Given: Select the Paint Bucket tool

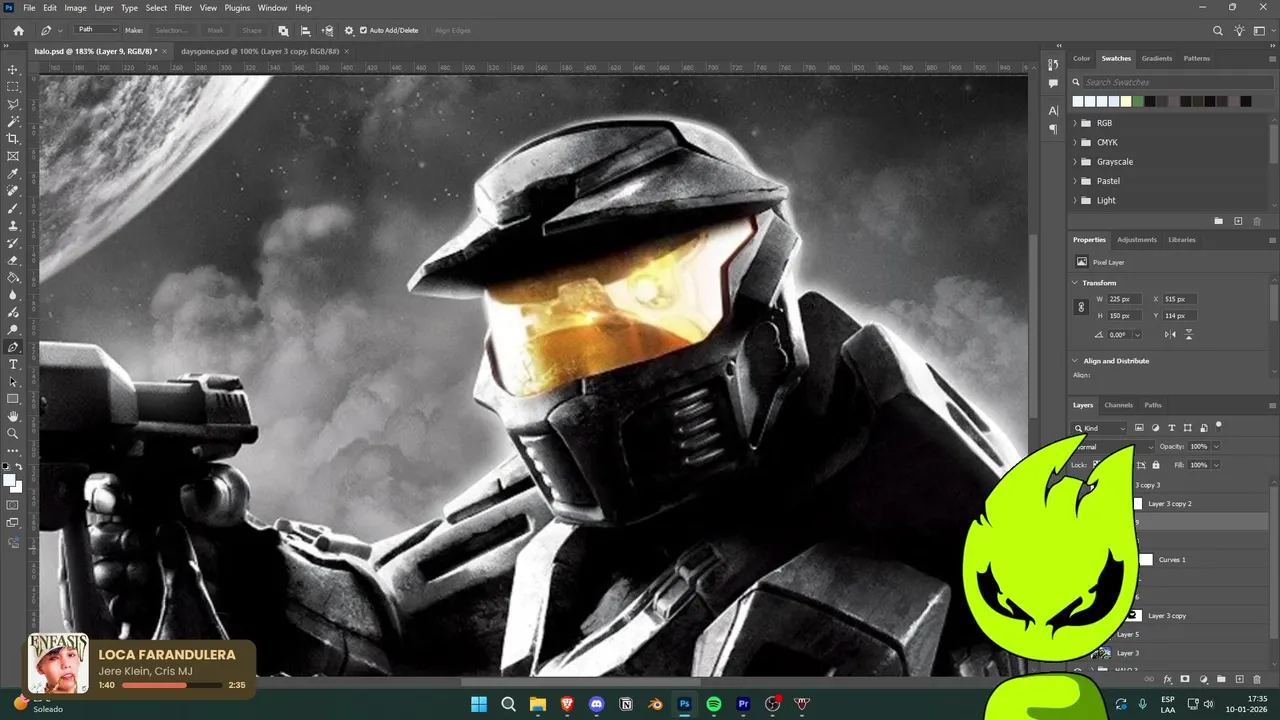Looking at the screenshot, I should pos(13,278).
